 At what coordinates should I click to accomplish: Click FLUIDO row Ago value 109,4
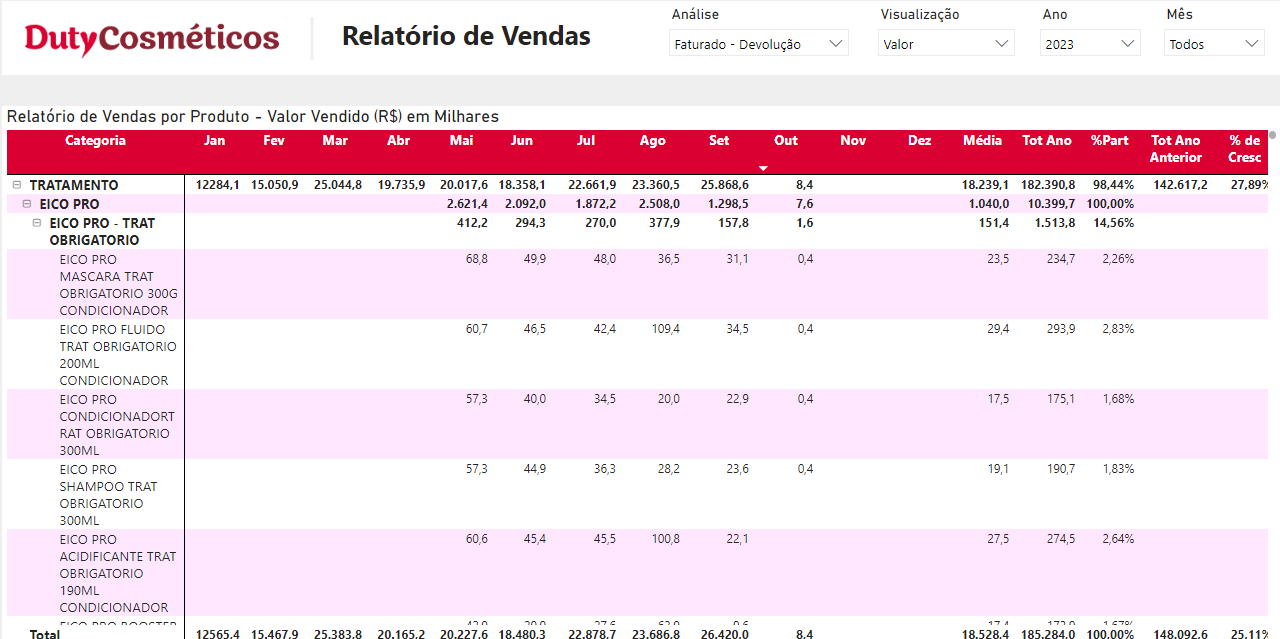[x=664, y=329]
